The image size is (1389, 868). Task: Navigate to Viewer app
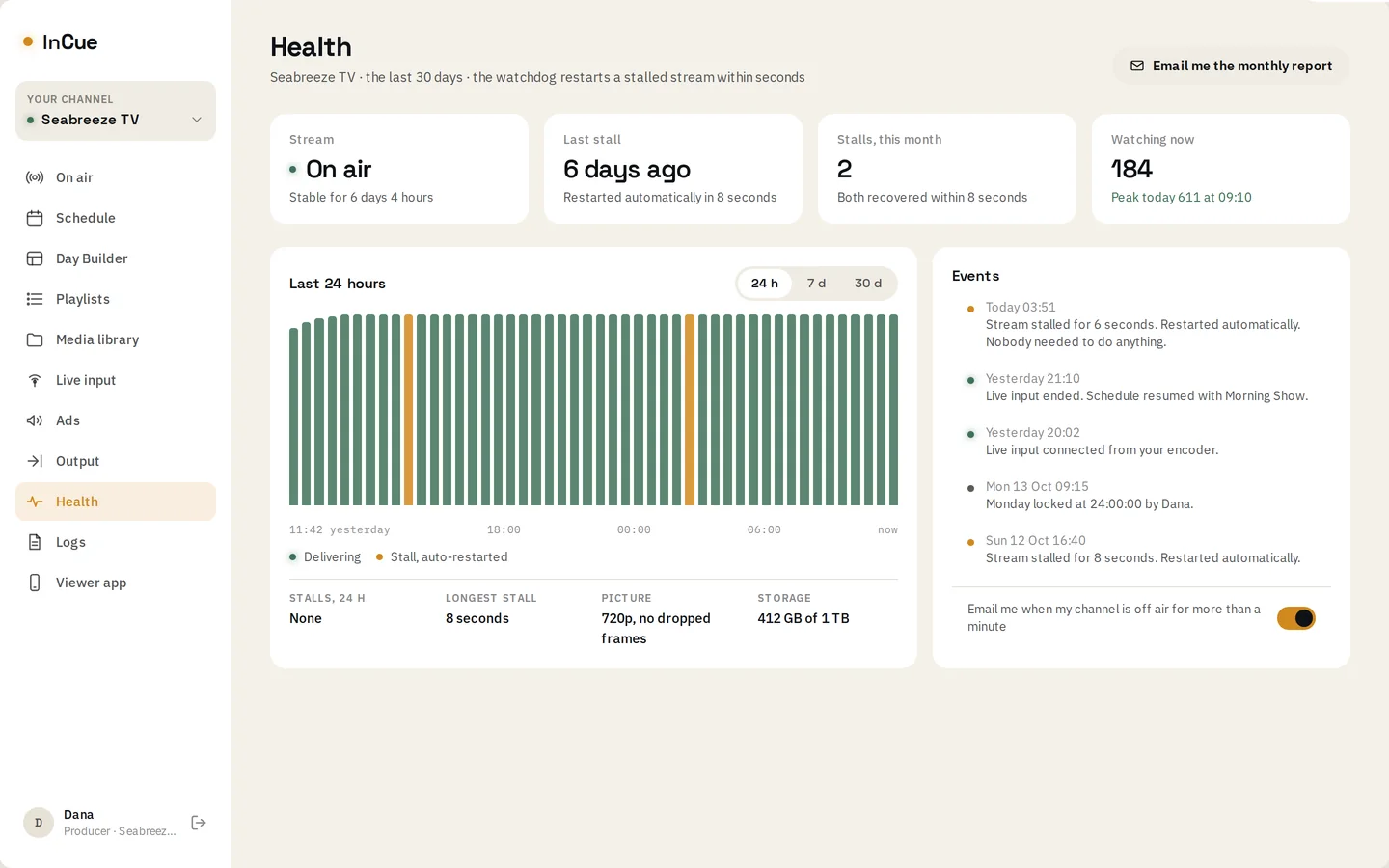click(116, 583)
